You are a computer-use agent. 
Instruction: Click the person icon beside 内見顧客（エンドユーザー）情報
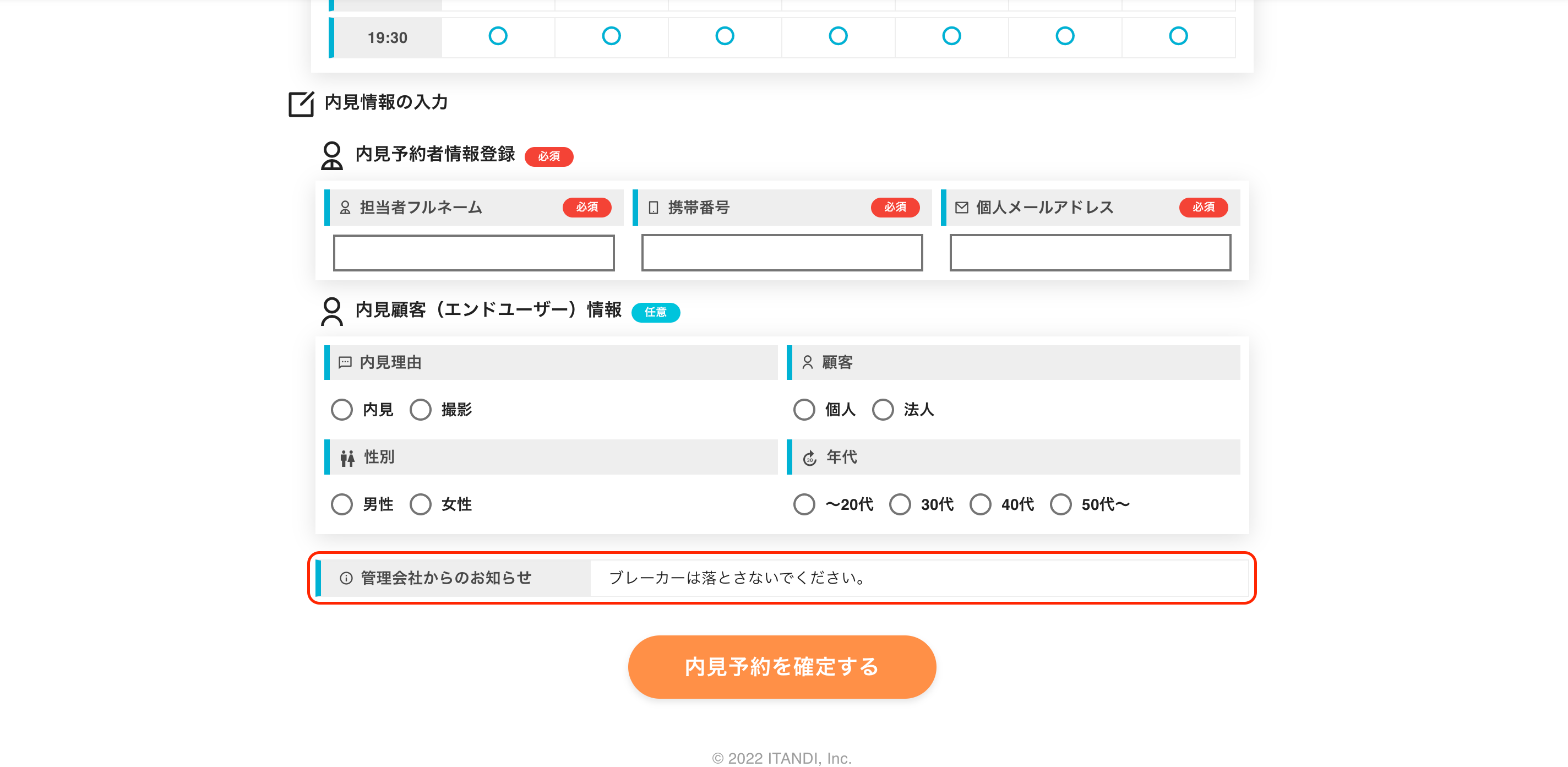click(332, 311)
